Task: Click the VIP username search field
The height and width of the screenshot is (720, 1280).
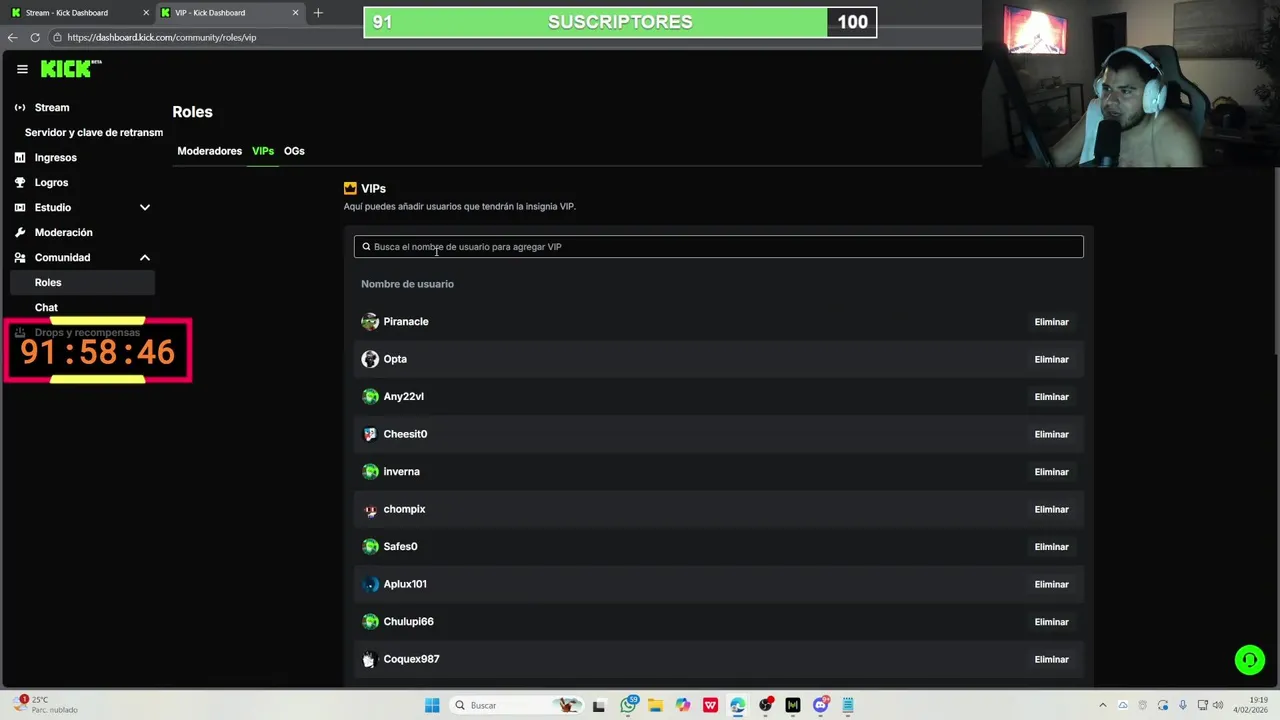Action: point(718,247)
